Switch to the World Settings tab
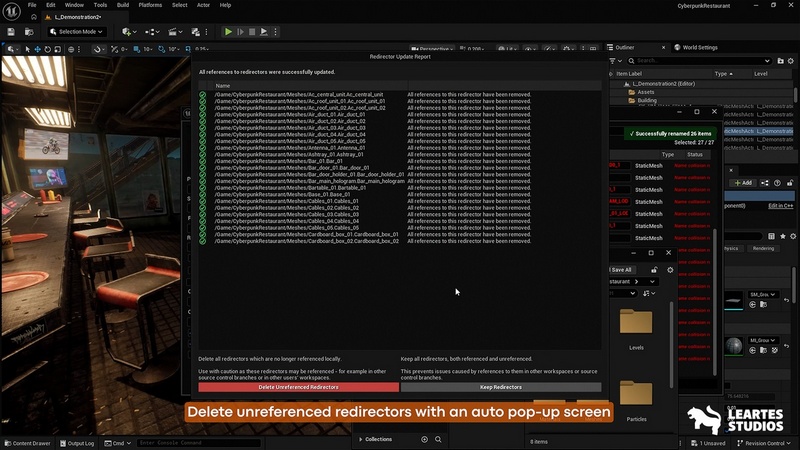Image resolution: width=800 pixels, height=450 pixels. coord(699,47)
